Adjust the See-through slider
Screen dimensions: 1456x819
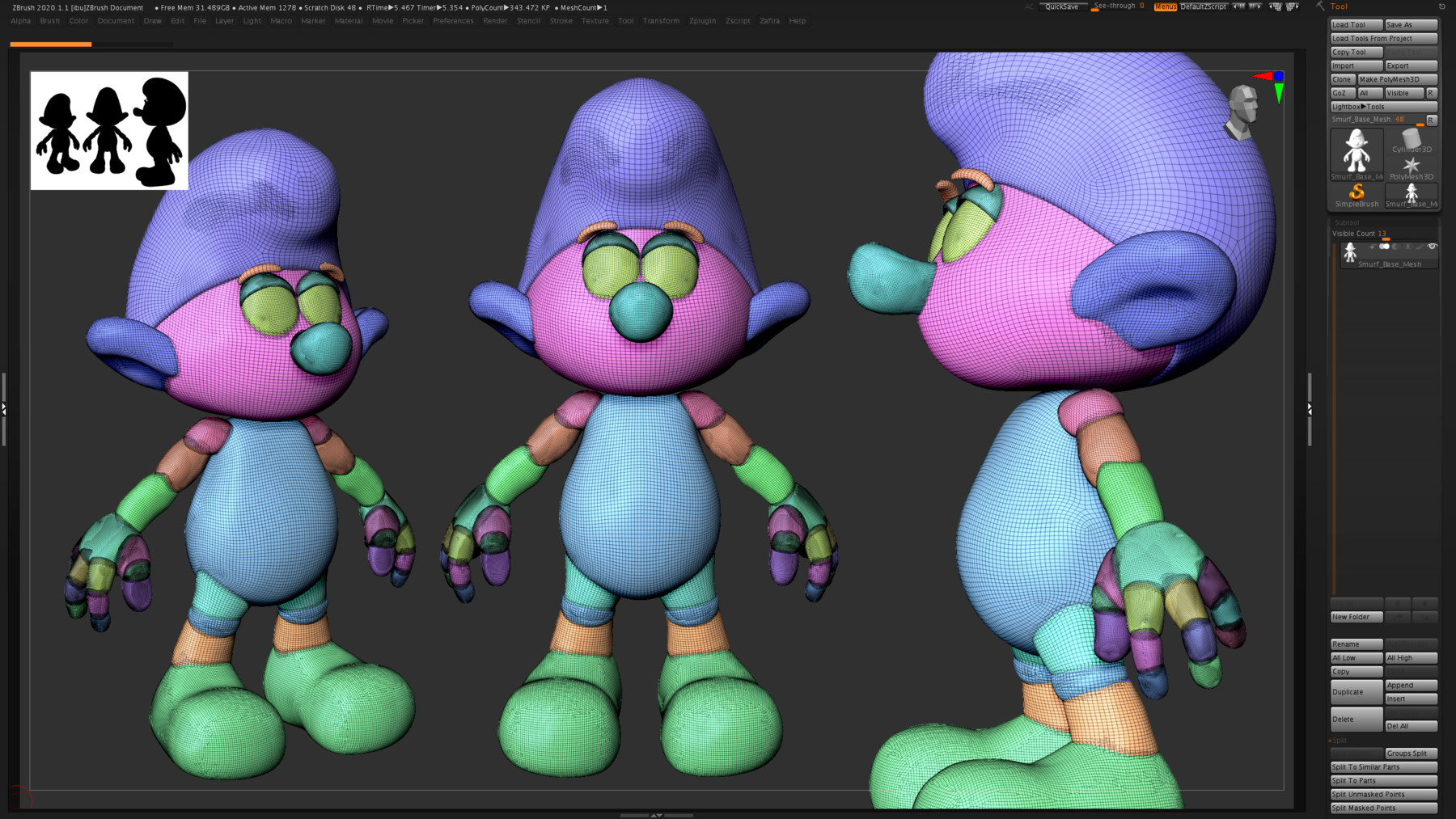click(x=1119, y=6)
